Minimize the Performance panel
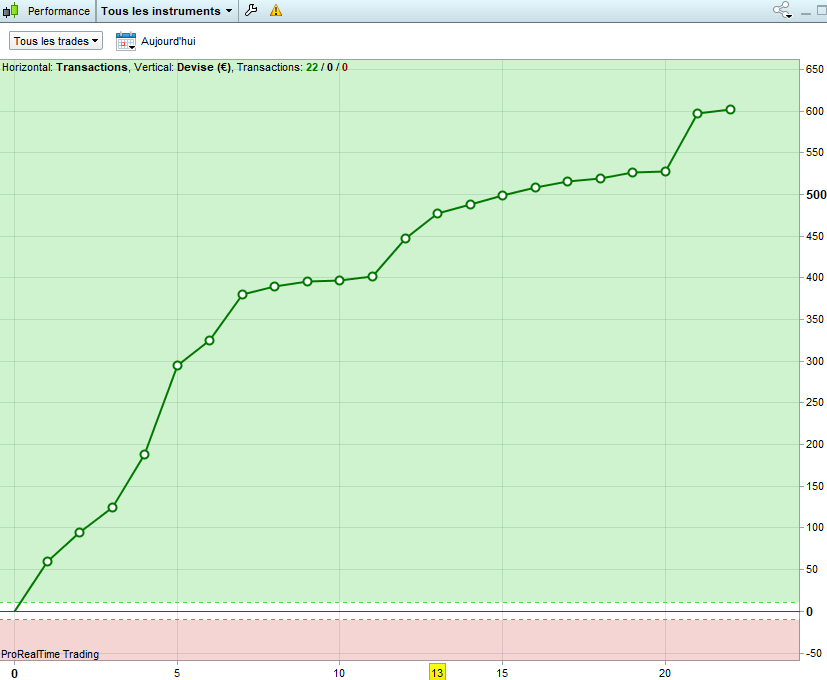 (x=806, y=12)
